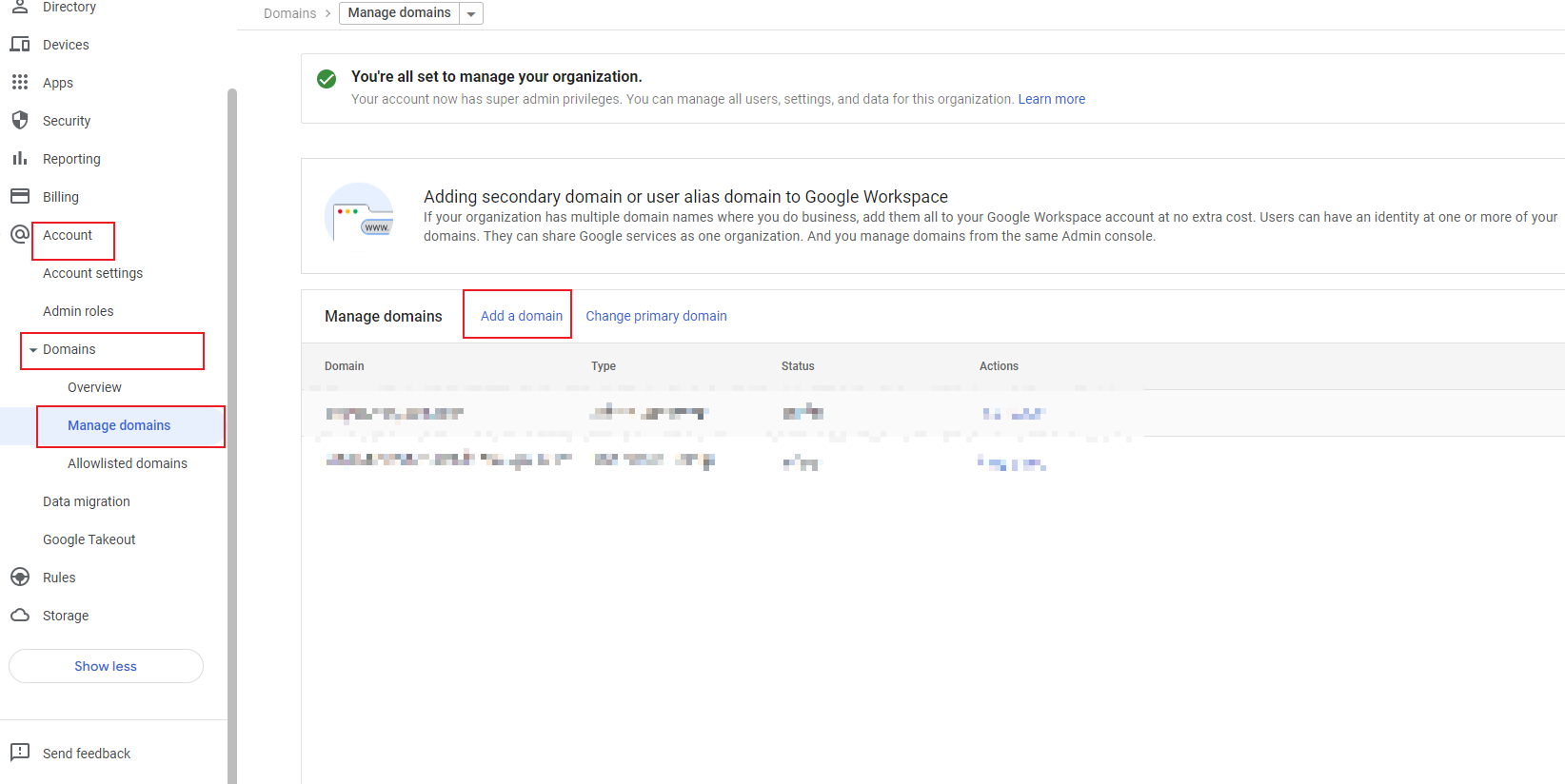Click the Storage cloud icon

[20, 616]
